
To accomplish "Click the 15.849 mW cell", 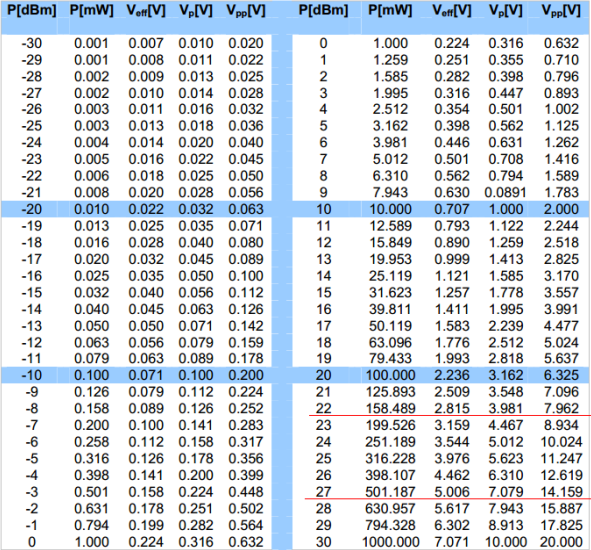I will (x=390, y=243).
